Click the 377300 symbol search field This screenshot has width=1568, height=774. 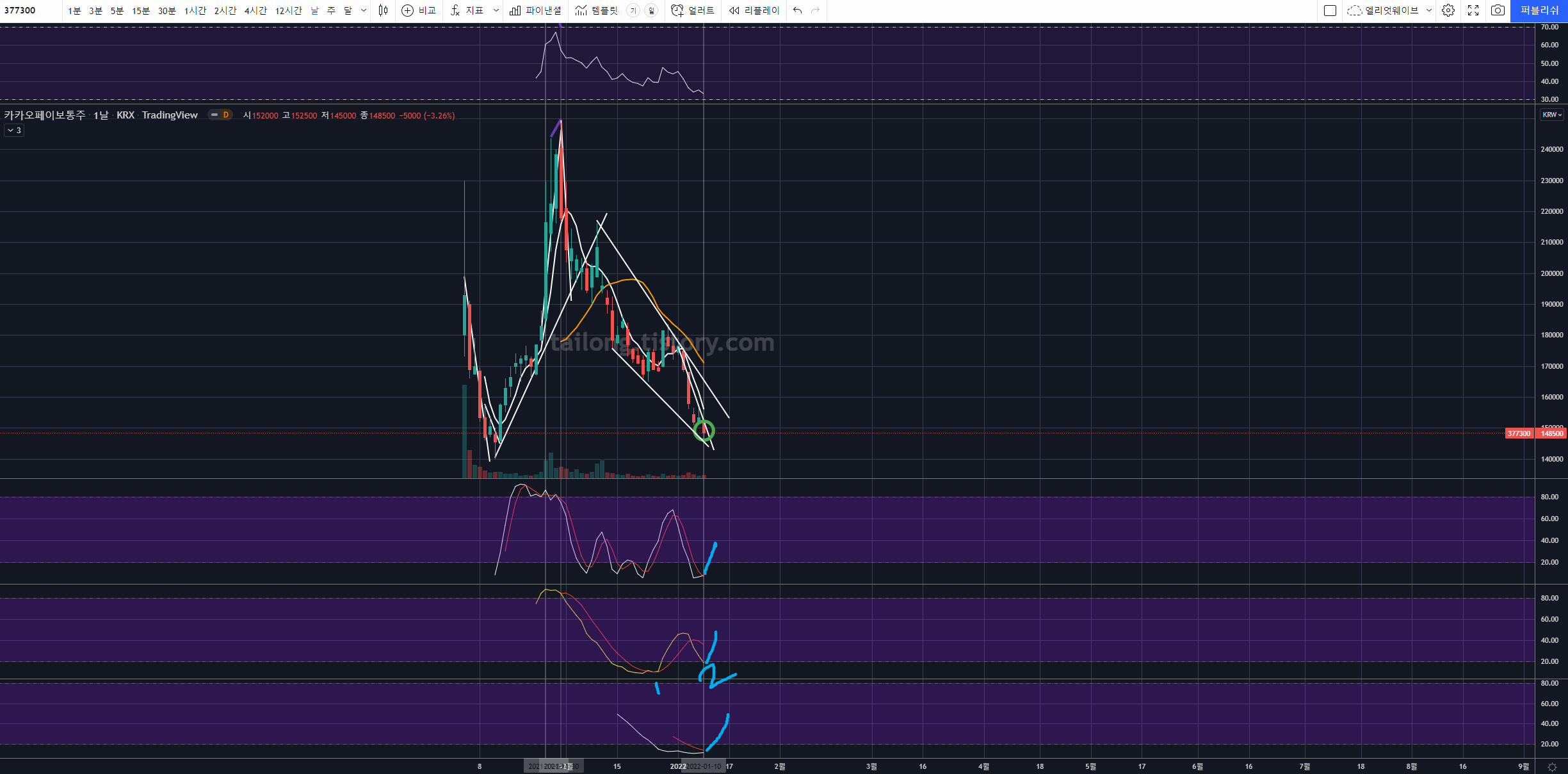[x=29, y=10]
